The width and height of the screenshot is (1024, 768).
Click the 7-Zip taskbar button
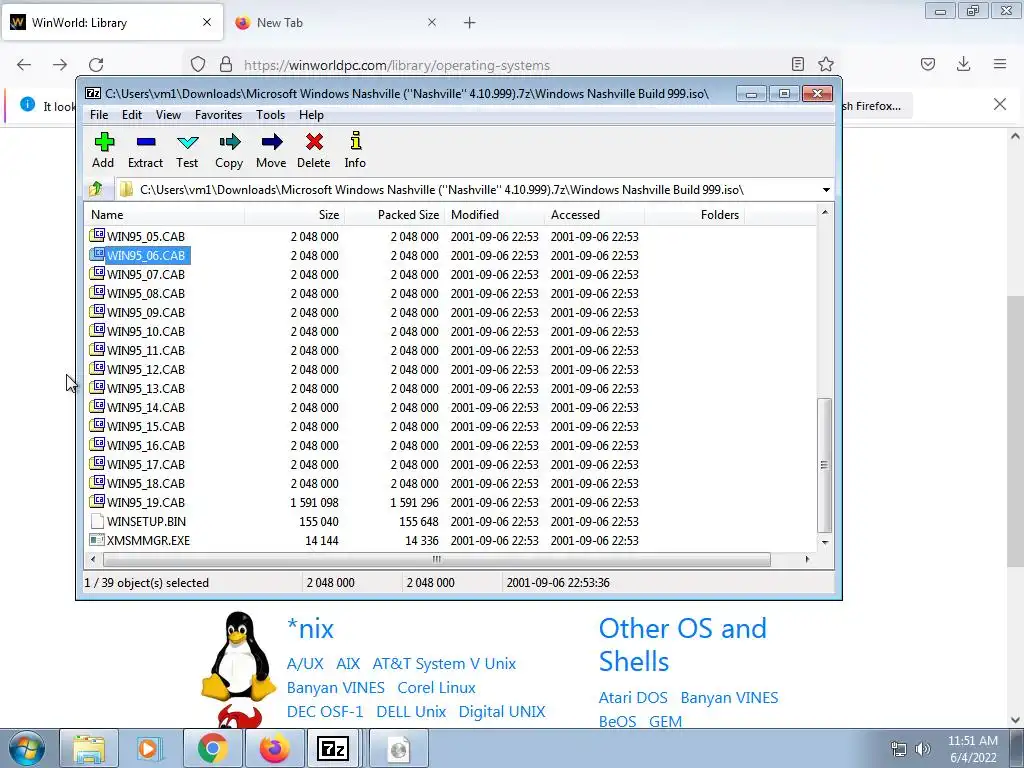[x=333, y=748]
